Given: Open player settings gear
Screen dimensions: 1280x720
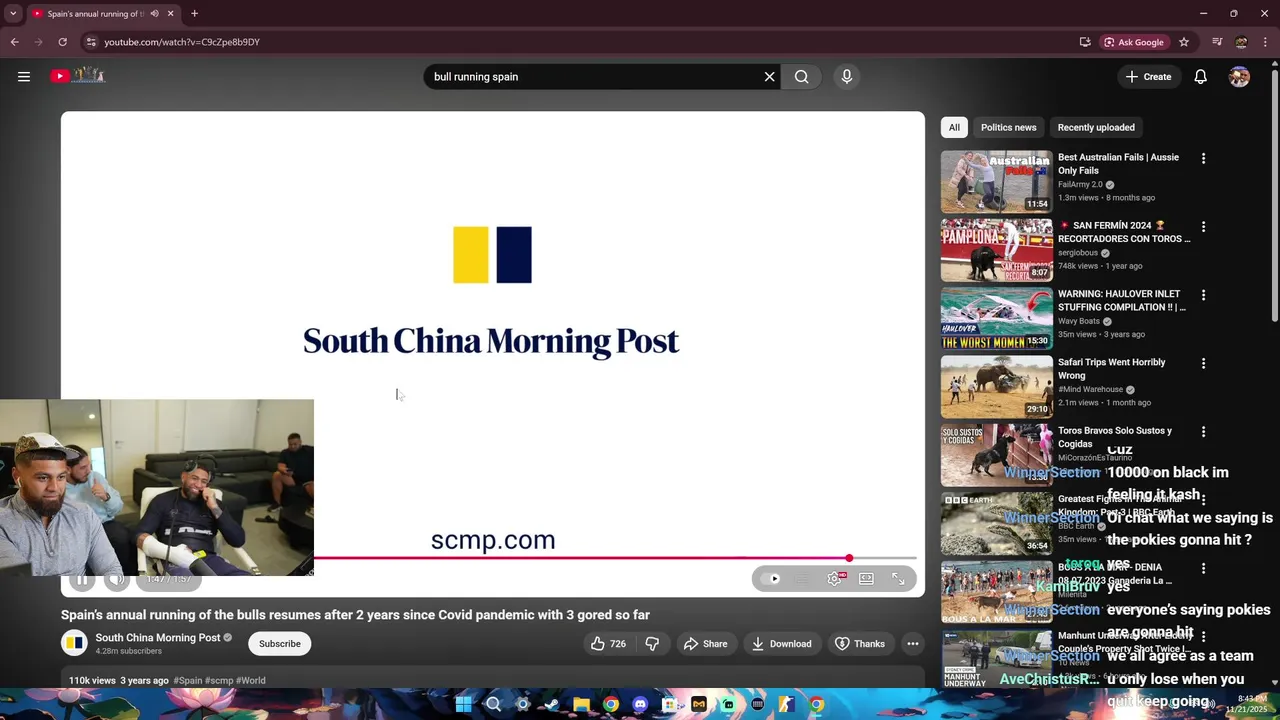Looking at the screenshot, I should (x=834, y=579).
